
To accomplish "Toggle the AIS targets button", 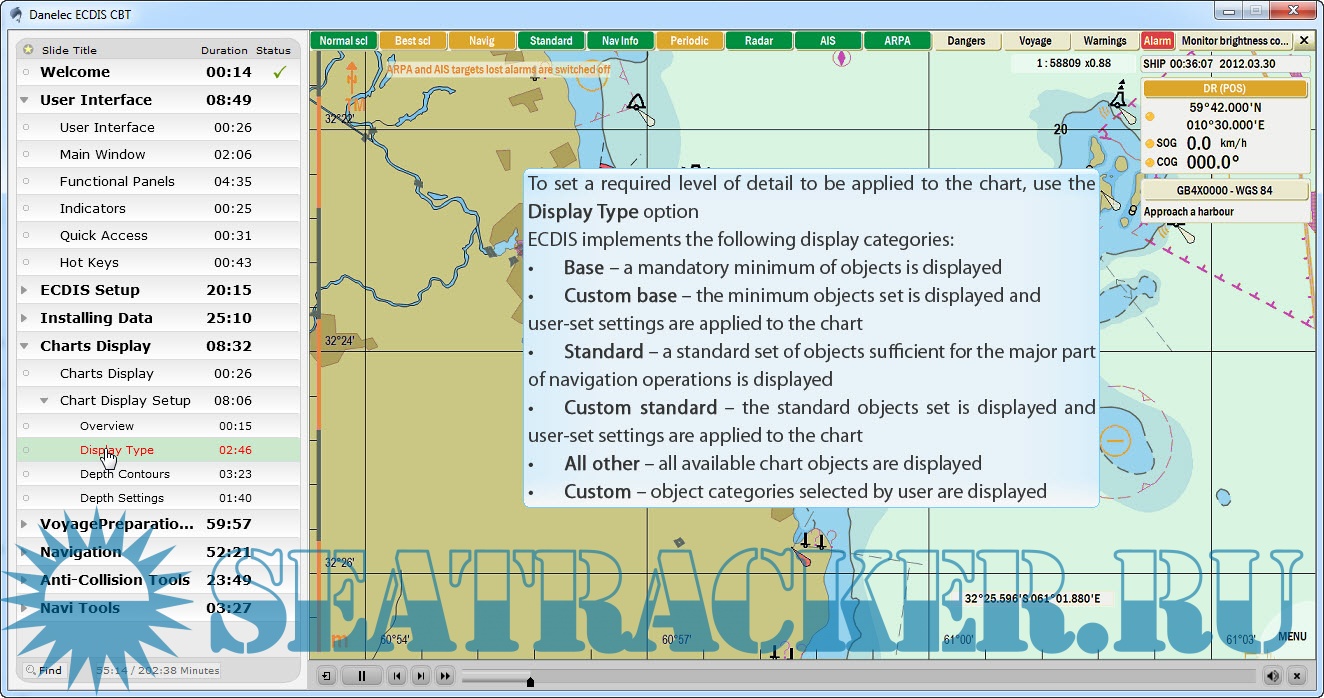I will (x=828, y=41).
